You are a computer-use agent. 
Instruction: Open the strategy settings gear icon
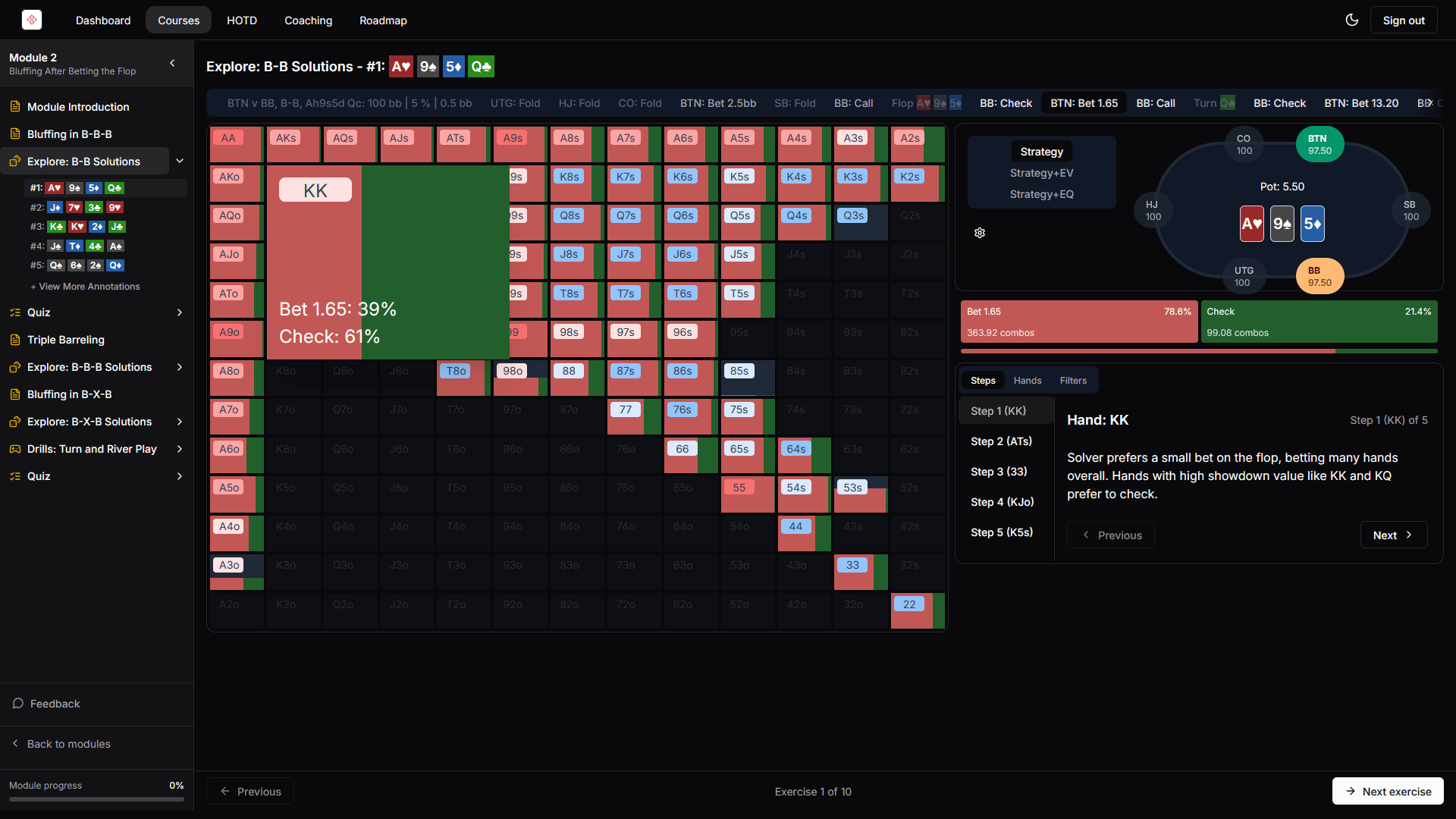point(979,233)
